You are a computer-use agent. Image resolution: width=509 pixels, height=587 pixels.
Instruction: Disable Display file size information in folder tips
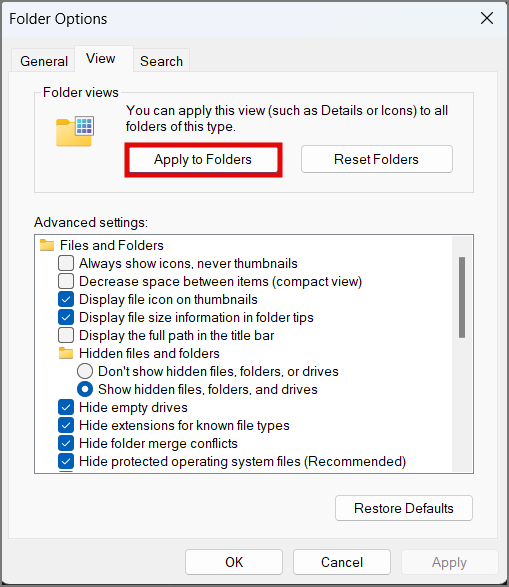pos(66,317)
